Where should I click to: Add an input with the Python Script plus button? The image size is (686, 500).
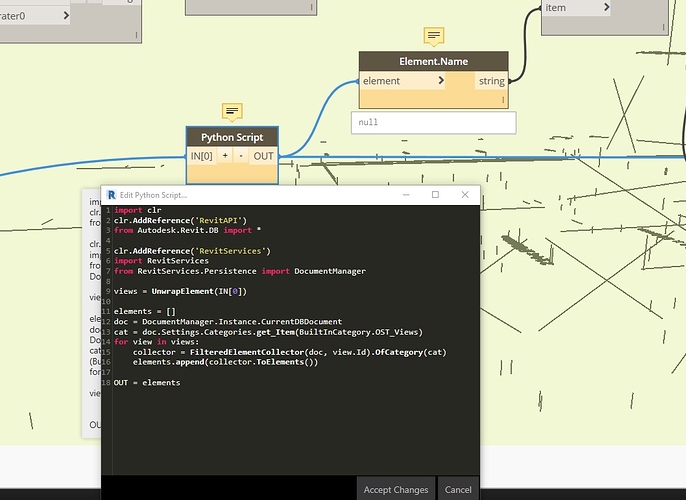coord(225,156)
